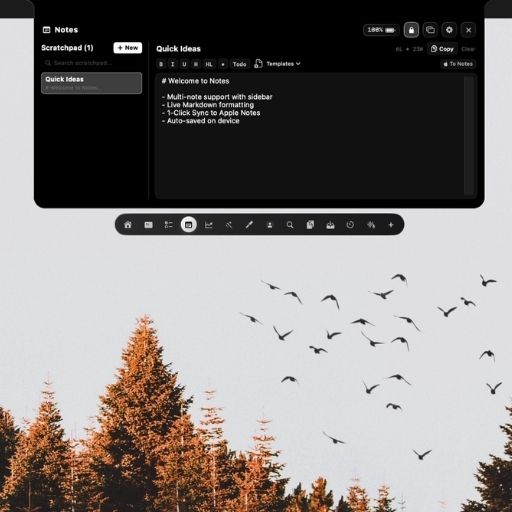Viewport: 512px width, 512px height.
Task: Toggle the lock button in the header
Action: tap(411, 30)
